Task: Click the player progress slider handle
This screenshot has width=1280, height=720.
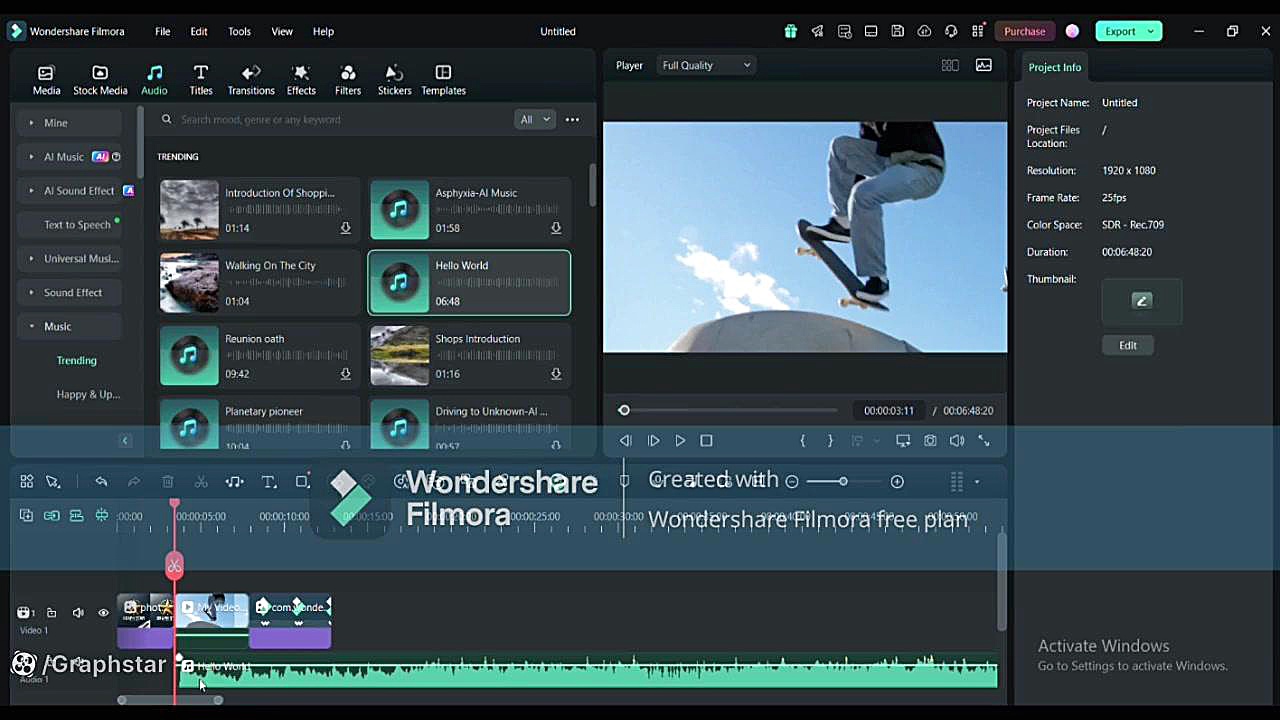Action: click(x=624, y=411)
